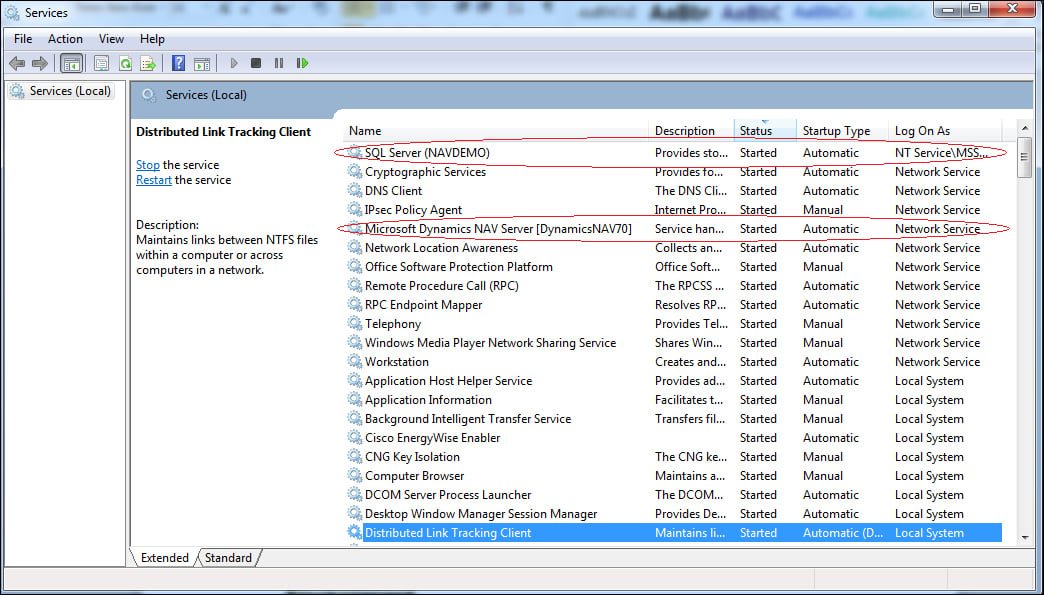
Task: Click gear icon beside CNG Key Isolation
Action: [x=355, y=457]
